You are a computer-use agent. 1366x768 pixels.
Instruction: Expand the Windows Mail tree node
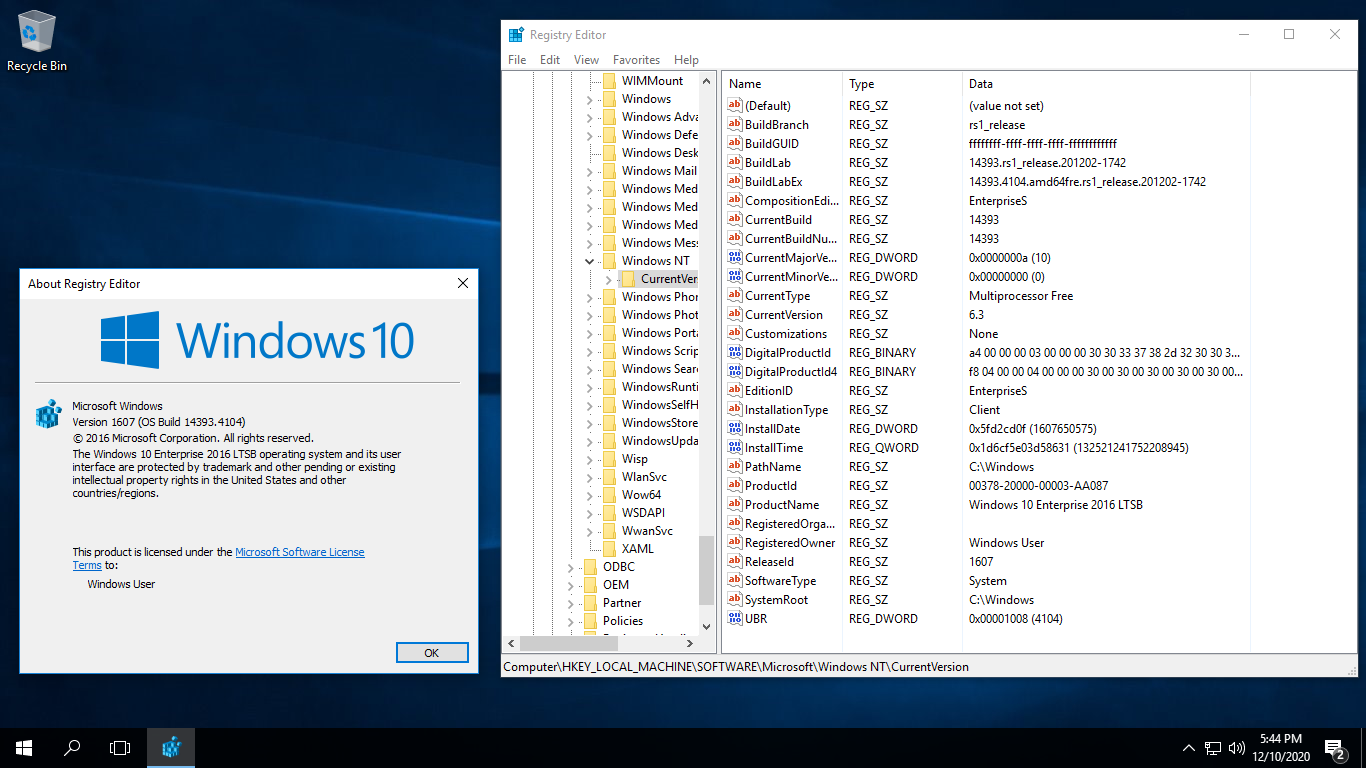click(589, 171)
